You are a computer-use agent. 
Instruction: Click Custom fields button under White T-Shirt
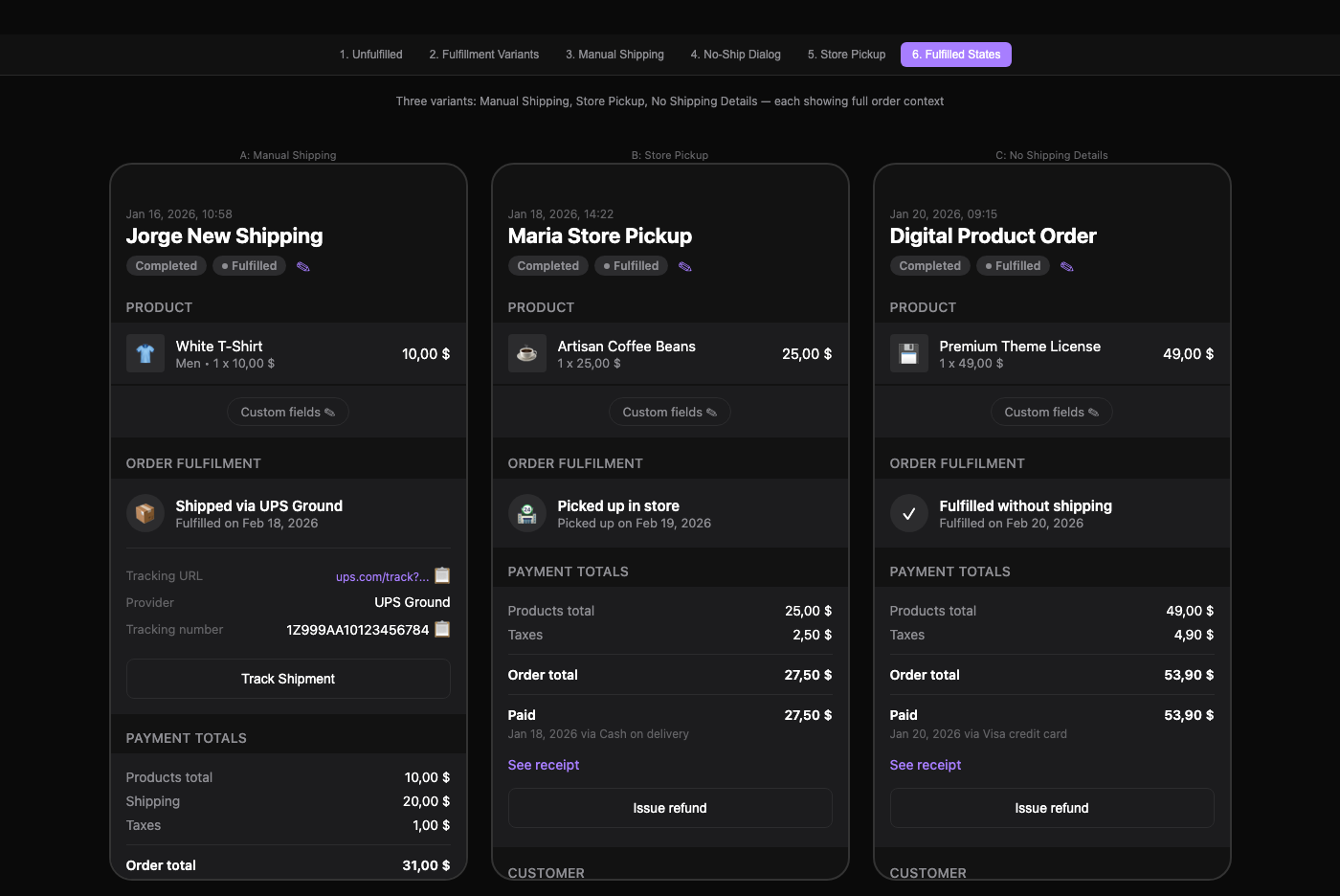(x=288, y=412)
